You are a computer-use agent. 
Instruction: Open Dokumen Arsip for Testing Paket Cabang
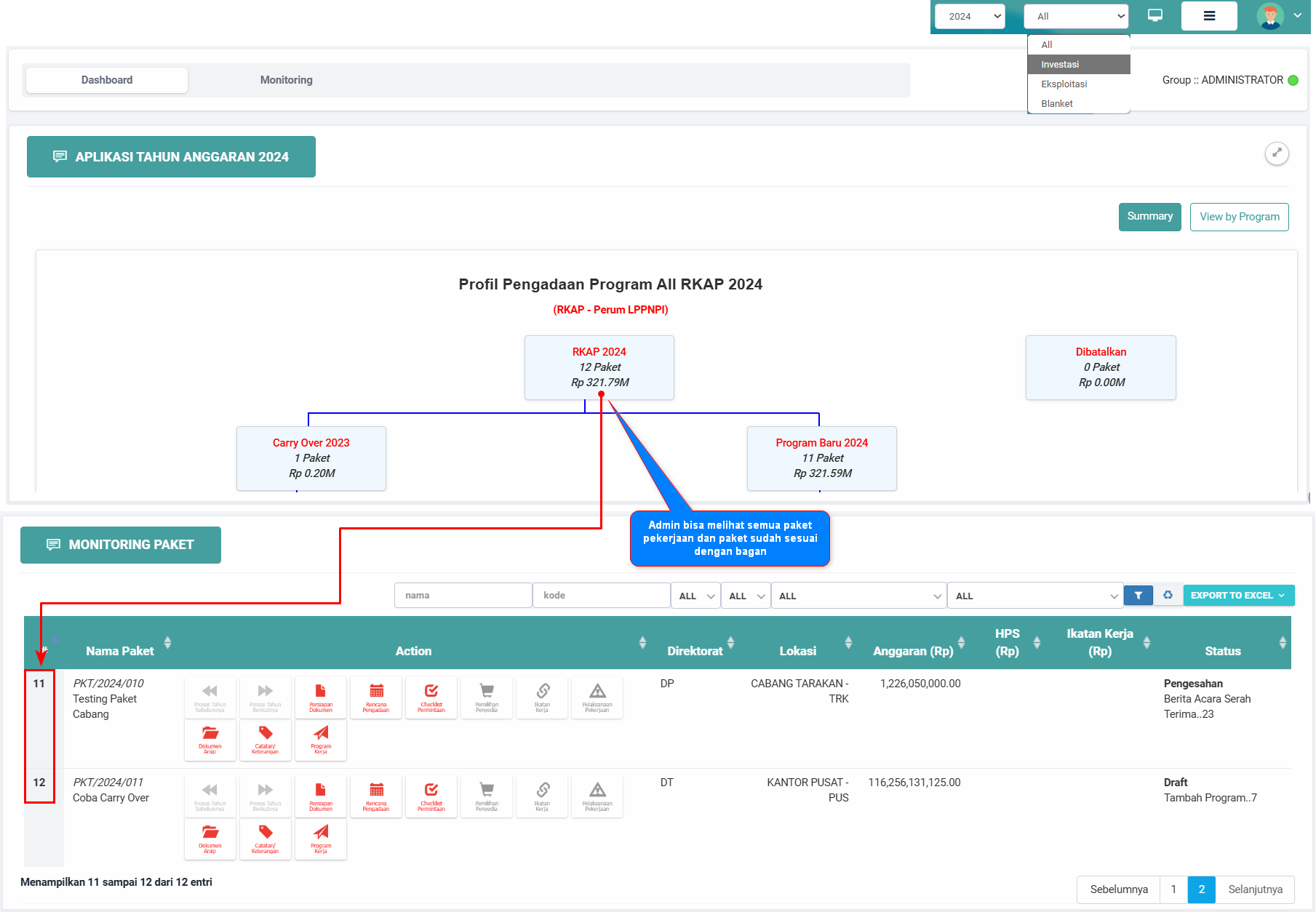(210, 740)
